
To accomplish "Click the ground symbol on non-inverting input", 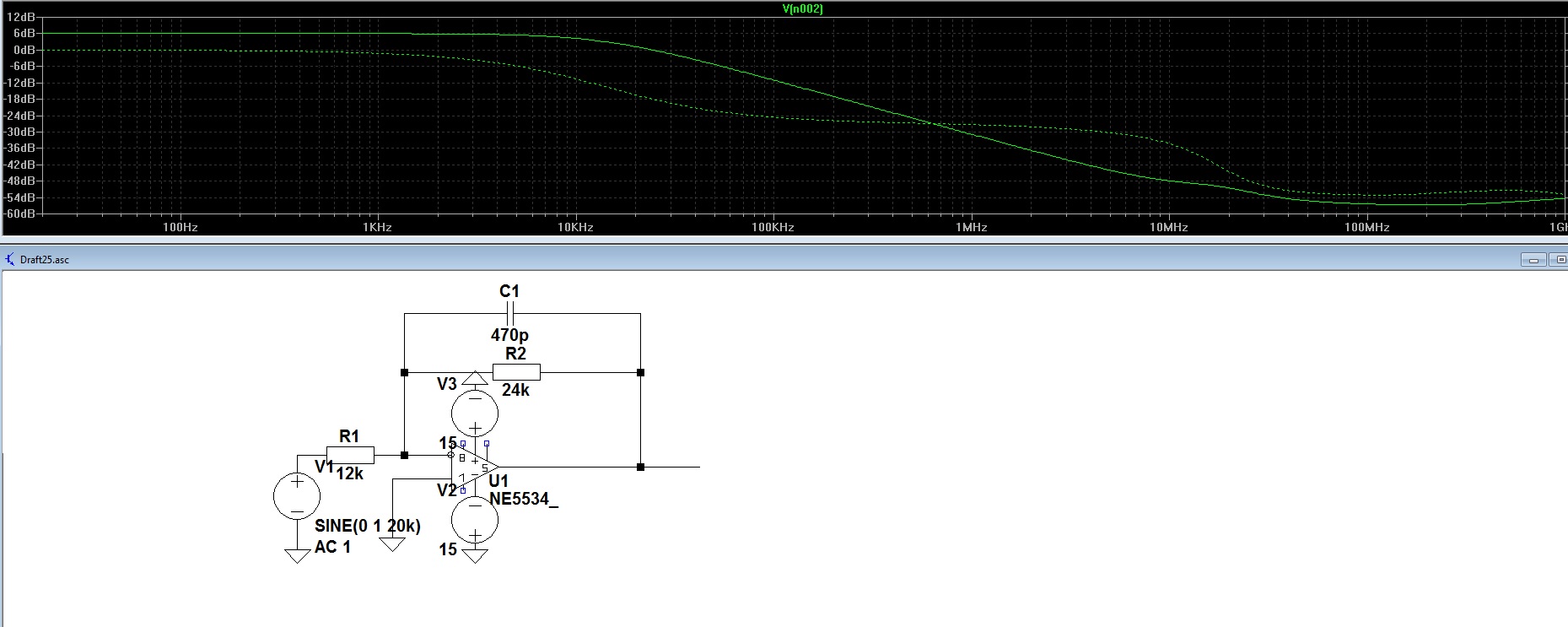I will pyautogui.click(x=392, y=544).
